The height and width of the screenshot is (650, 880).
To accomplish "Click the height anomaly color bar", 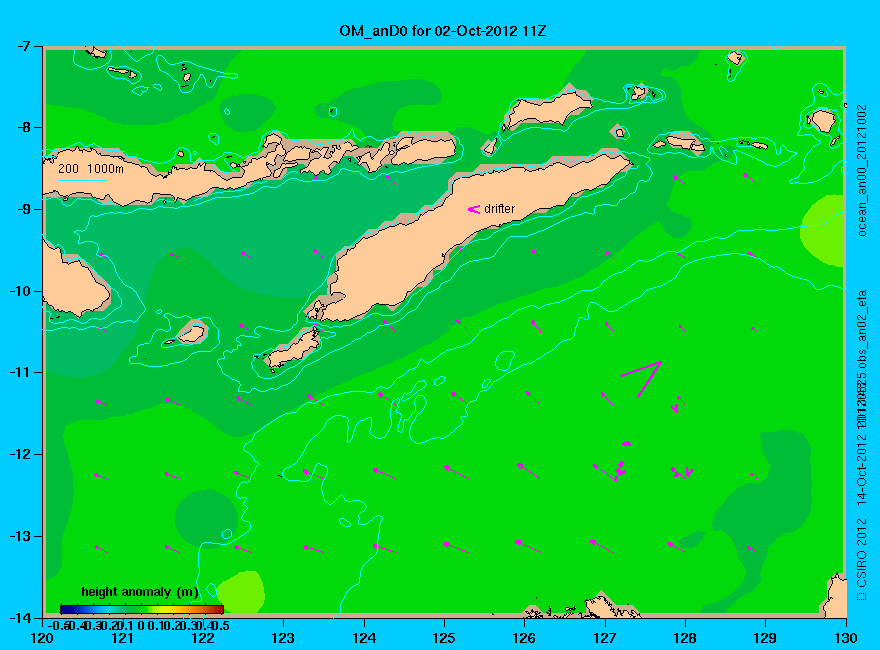I will (x=142, y=609).
